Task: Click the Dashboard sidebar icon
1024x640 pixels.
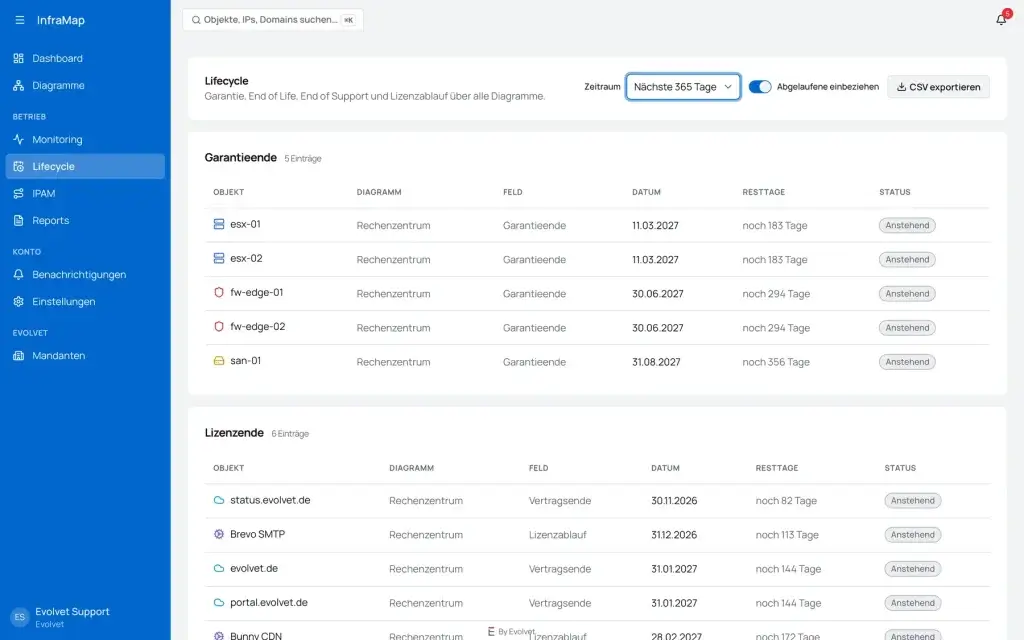Action: pyautogui.click(x=18, y=58)
